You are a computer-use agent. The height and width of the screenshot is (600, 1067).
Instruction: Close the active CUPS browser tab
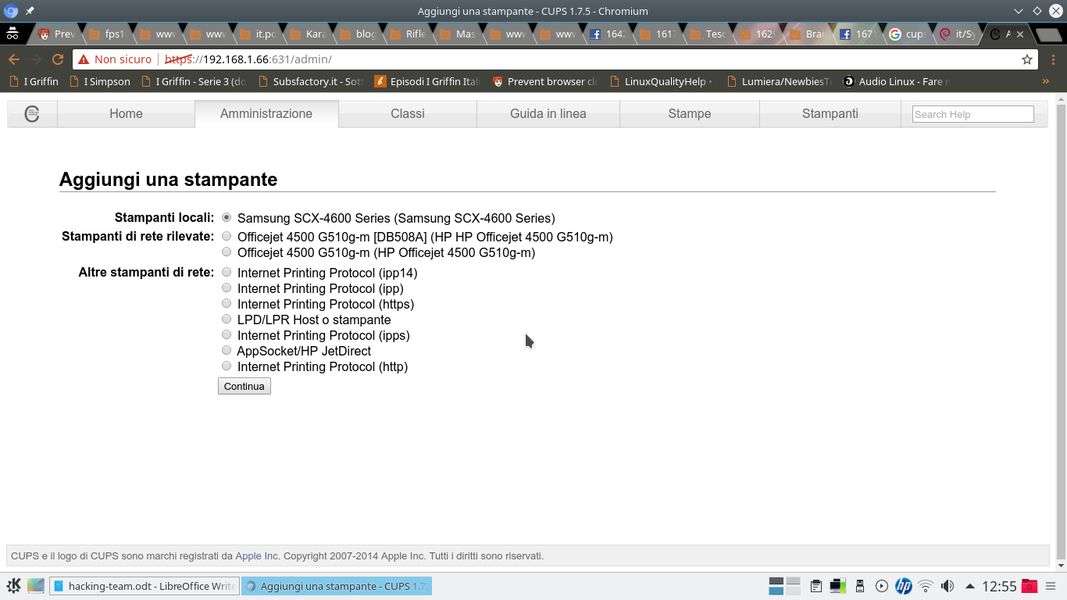pyautogui.click(x=1019, y=34)
